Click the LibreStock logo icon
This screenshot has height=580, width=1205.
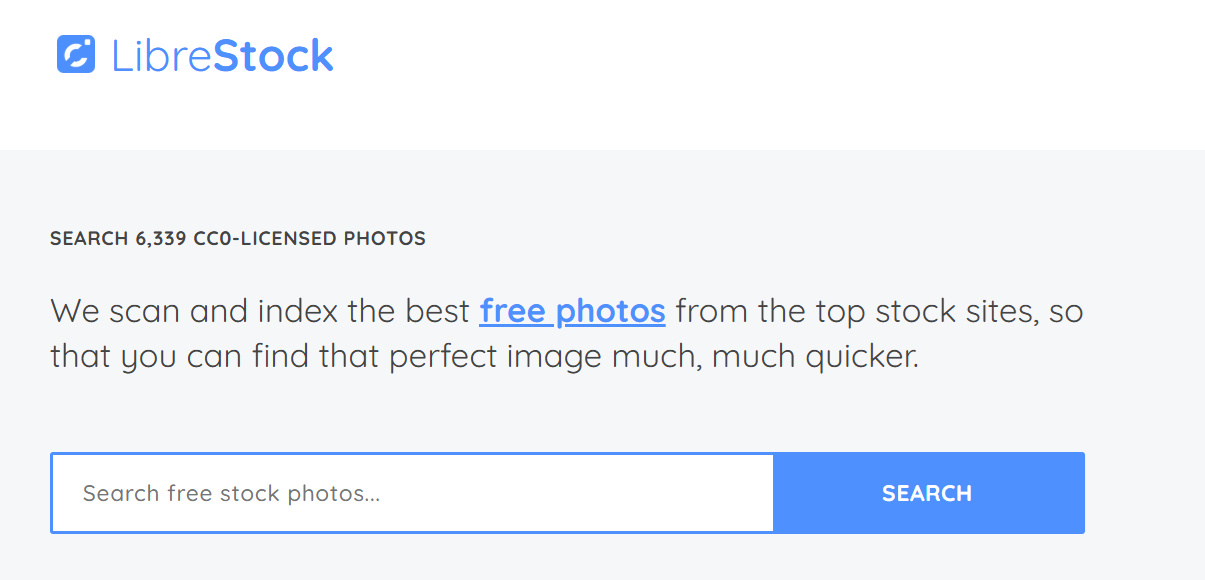pyautogui.click(x=76, y=55)
